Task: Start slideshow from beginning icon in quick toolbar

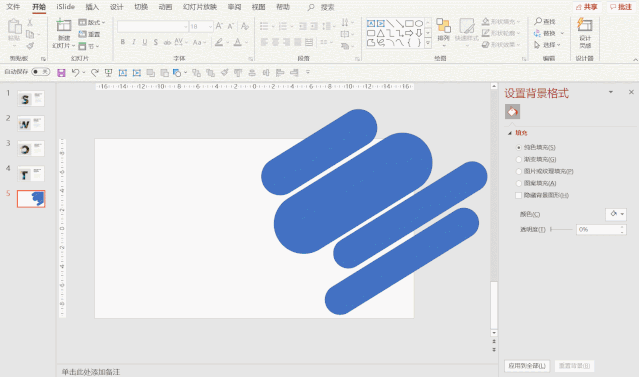Action: (108, 73)
